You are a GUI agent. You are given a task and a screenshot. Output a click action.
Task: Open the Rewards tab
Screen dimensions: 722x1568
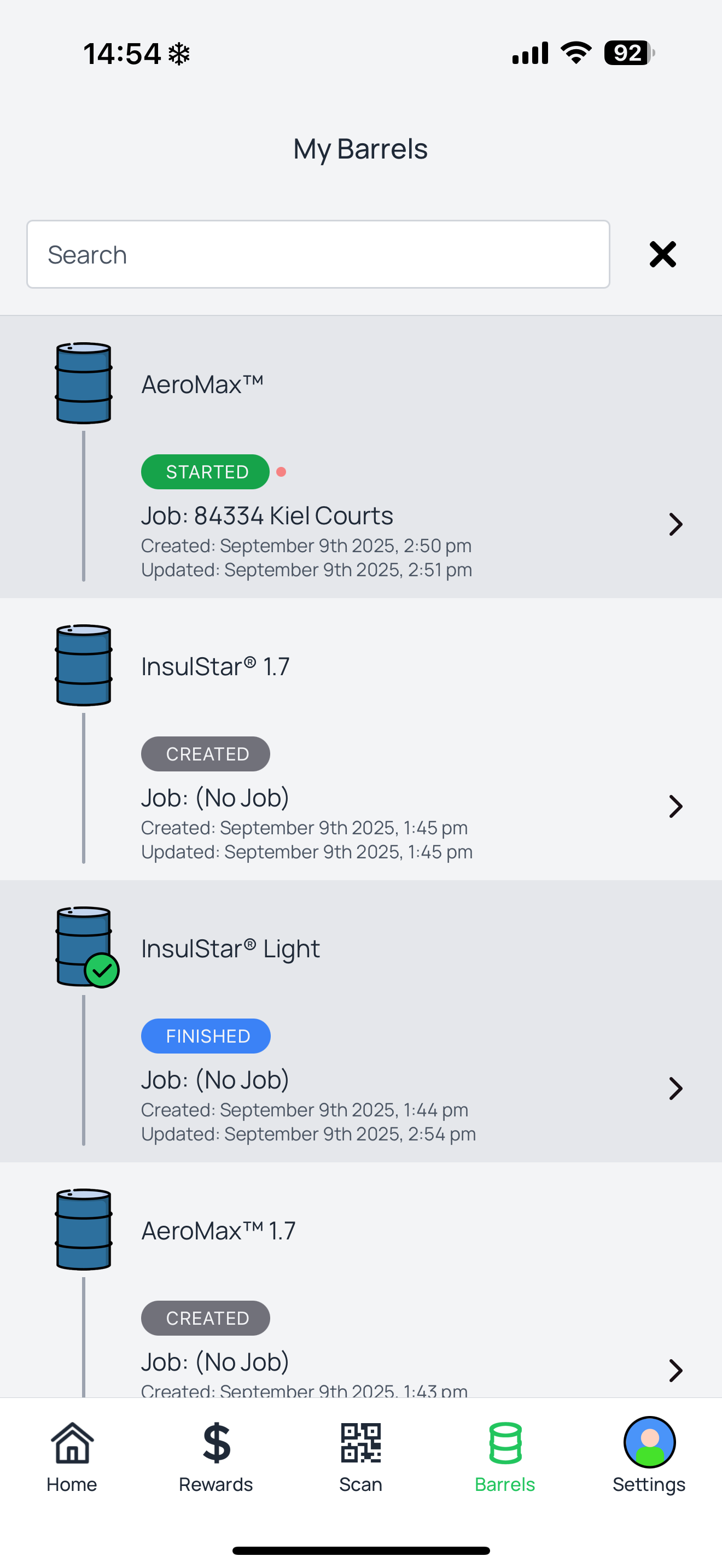point(216,1458)
